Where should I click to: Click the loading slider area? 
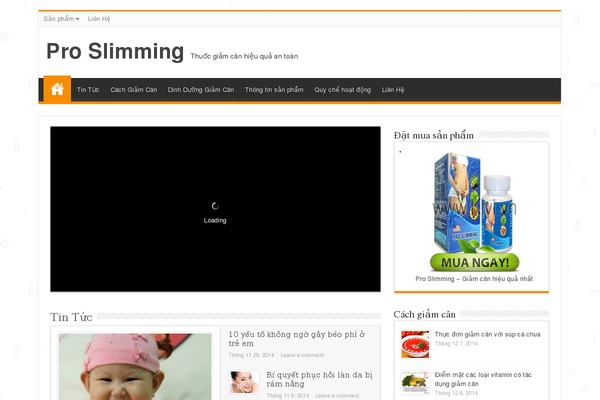(215, 209)
